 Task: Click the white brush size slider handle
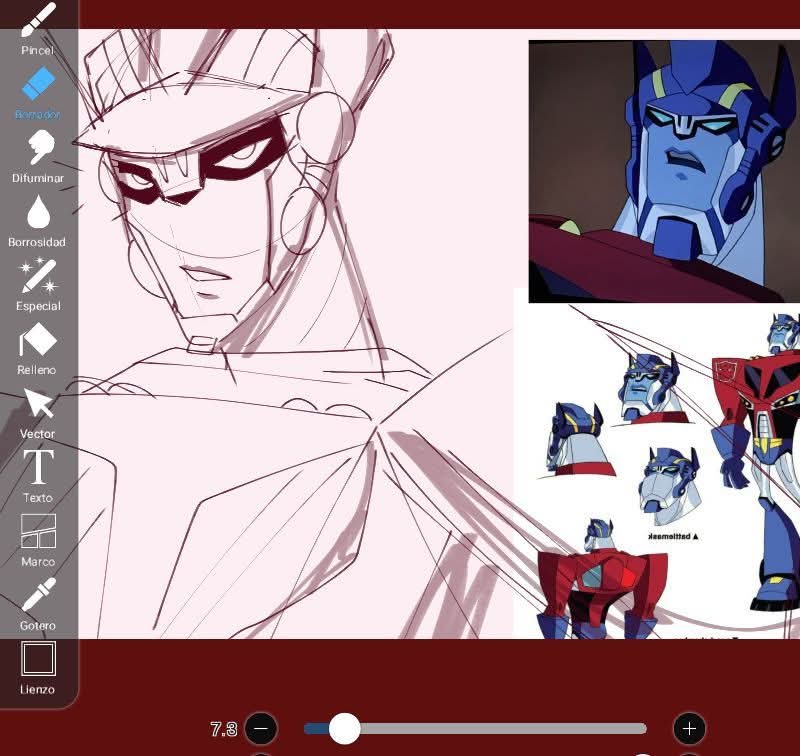pos(344,728)
